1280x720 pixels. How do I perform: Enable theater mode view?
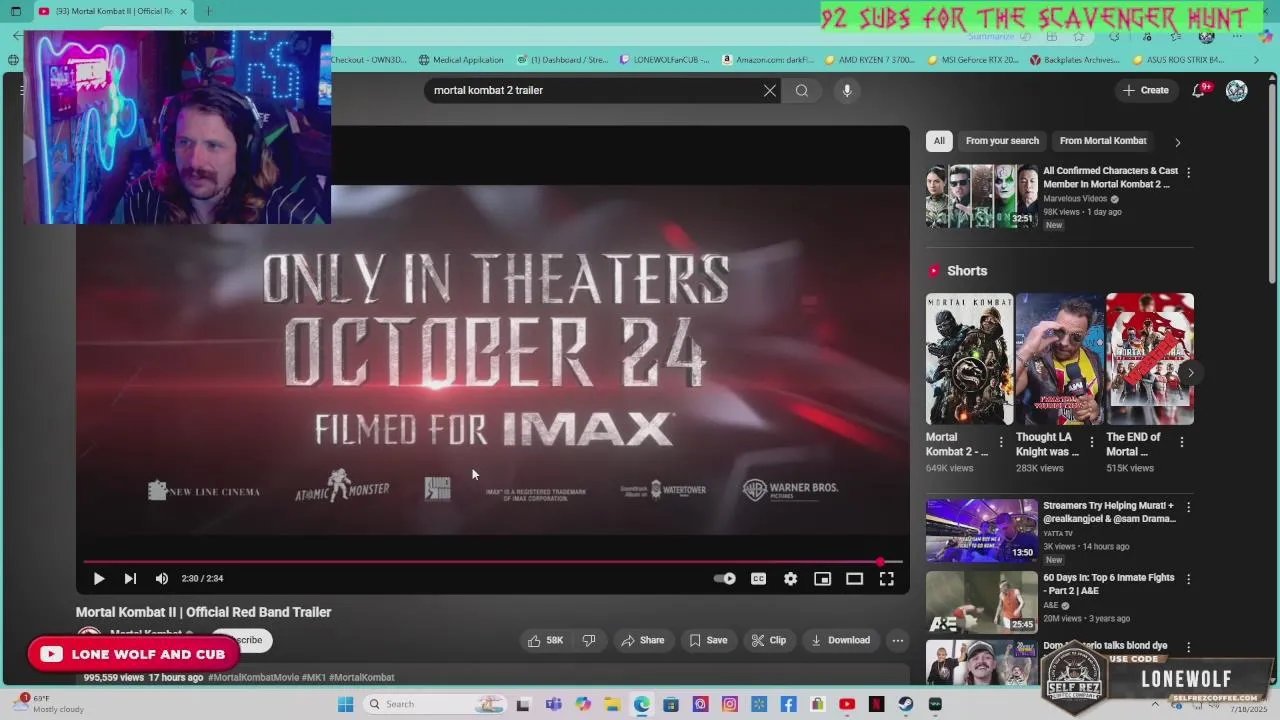pos(854,578)
